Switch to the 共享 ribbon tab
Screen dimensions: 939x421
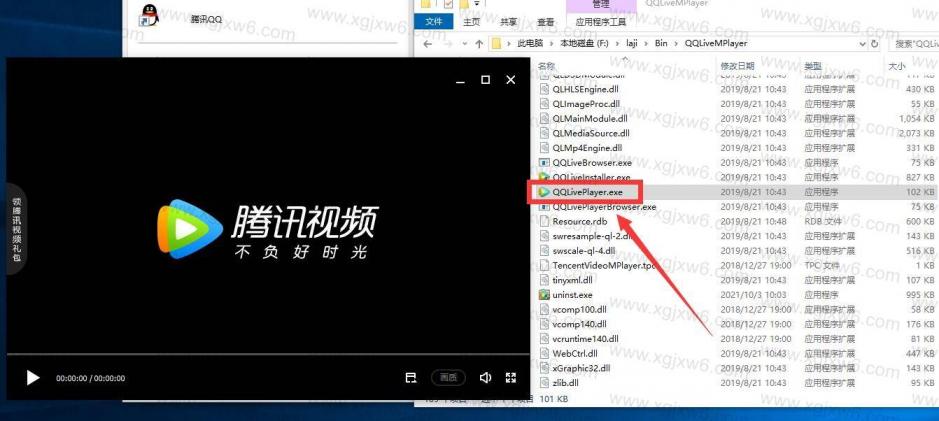pos(508,22)
